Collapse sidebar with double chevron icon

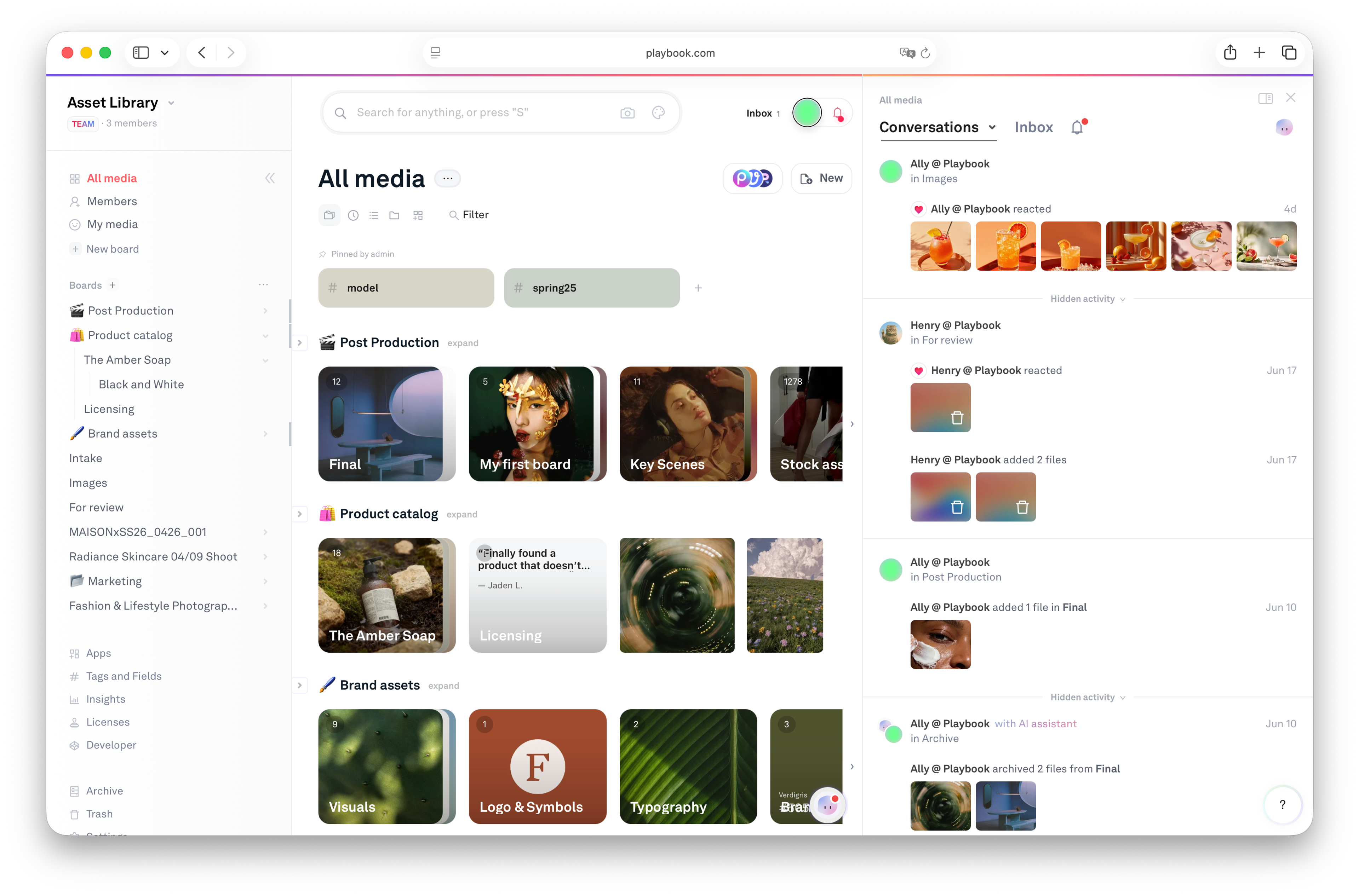pyautogui.click(x=270, y=178)
